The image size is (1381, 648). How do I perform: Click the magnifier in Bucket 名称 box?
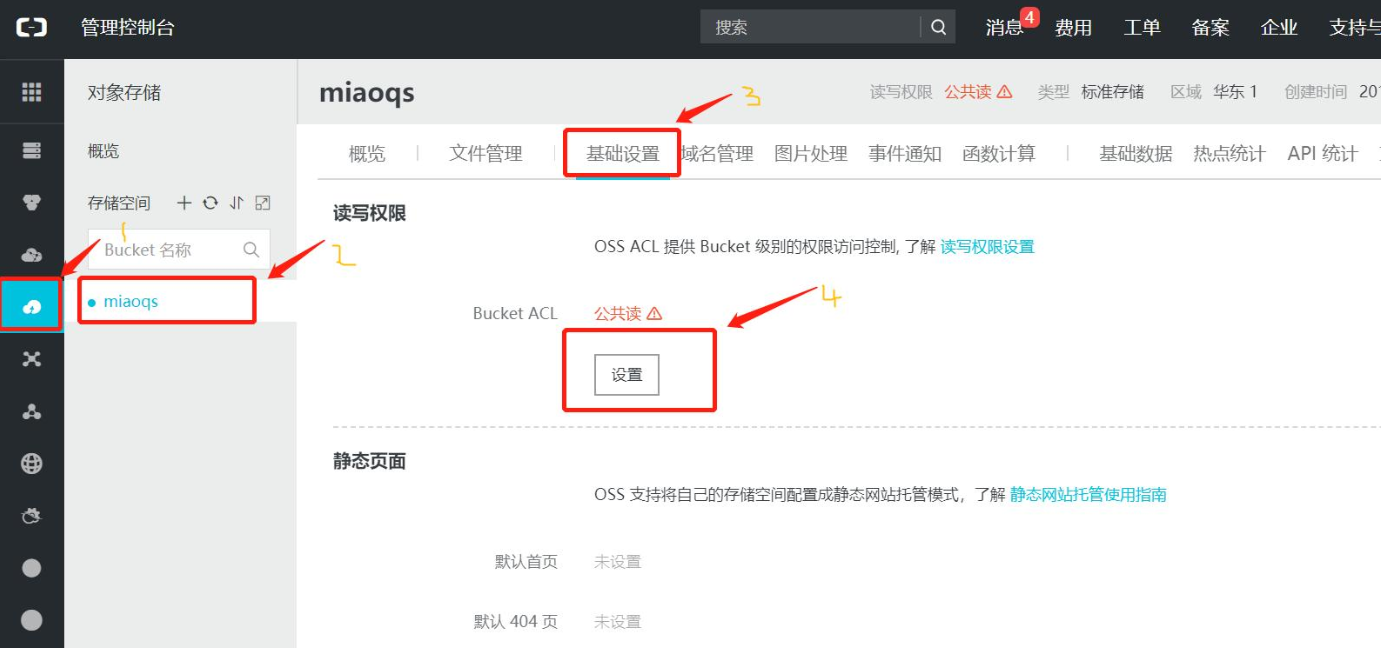251,250
